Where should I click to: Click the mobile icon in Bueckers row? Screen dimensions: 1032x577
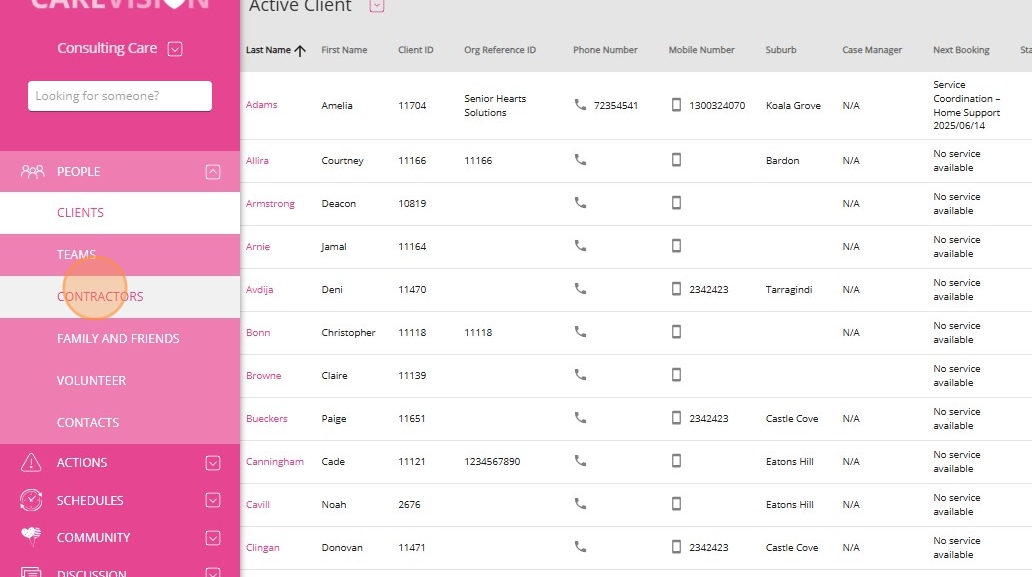point(676,418)
